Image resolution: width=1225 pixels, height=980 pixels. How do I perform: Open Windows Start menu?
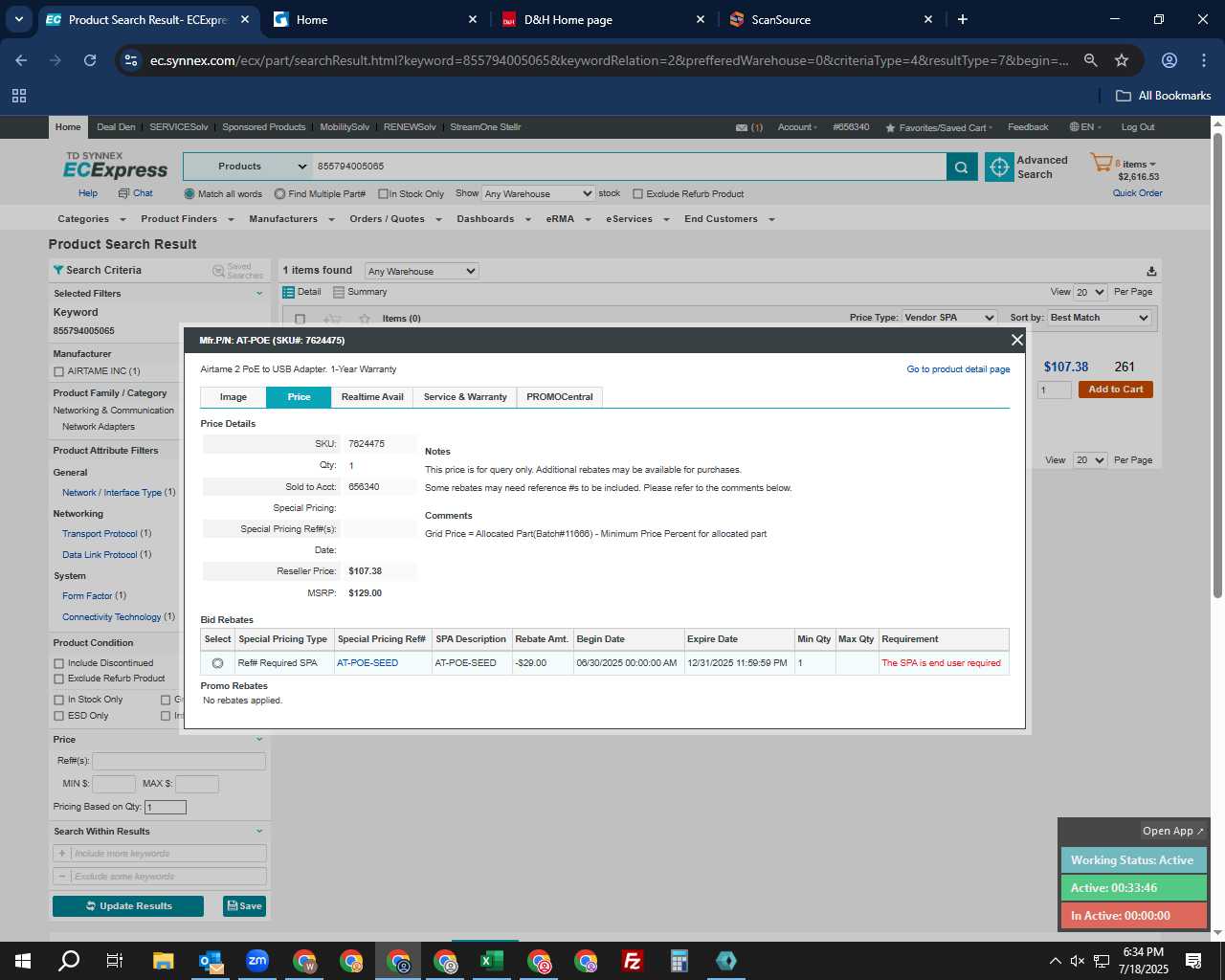point(23,961)
